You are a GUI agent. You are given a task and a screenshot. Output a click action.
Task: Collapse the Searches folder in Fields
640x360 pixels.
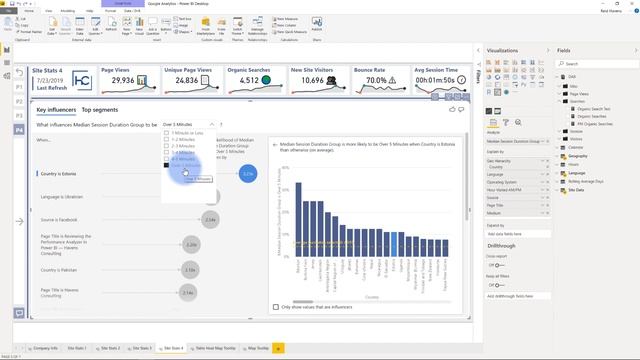559,101
